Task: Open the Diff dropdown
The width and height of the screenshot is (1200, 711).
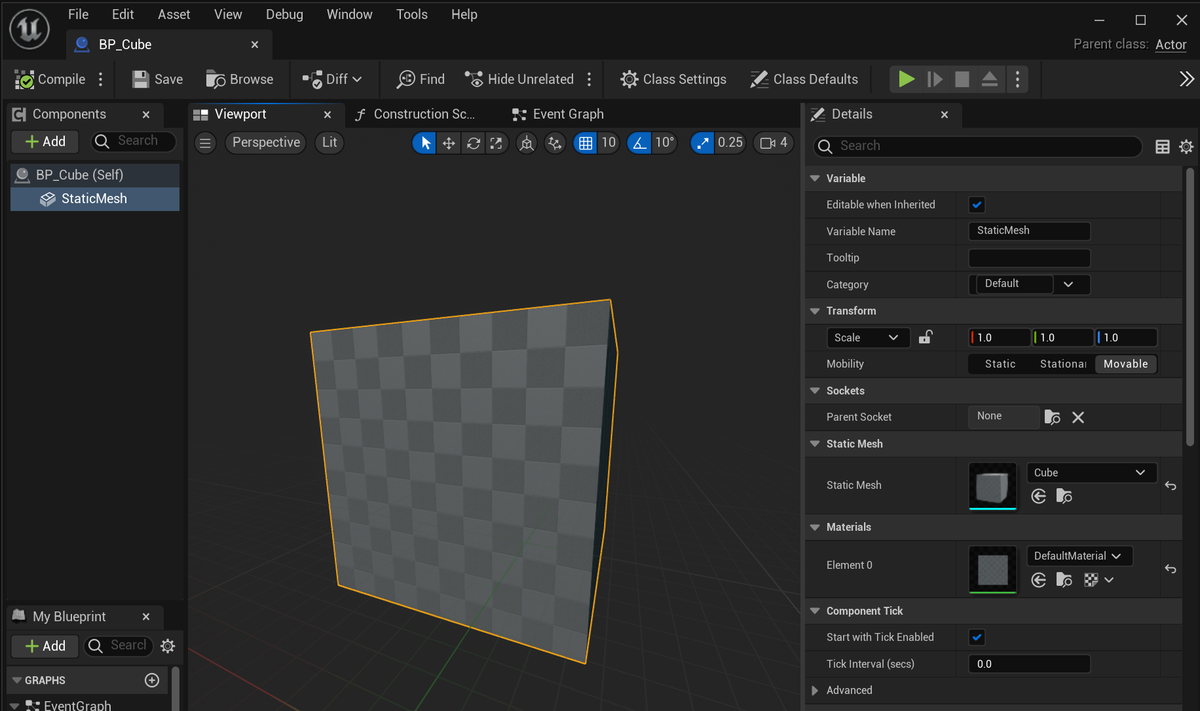Action: click(x=332, y=79)
